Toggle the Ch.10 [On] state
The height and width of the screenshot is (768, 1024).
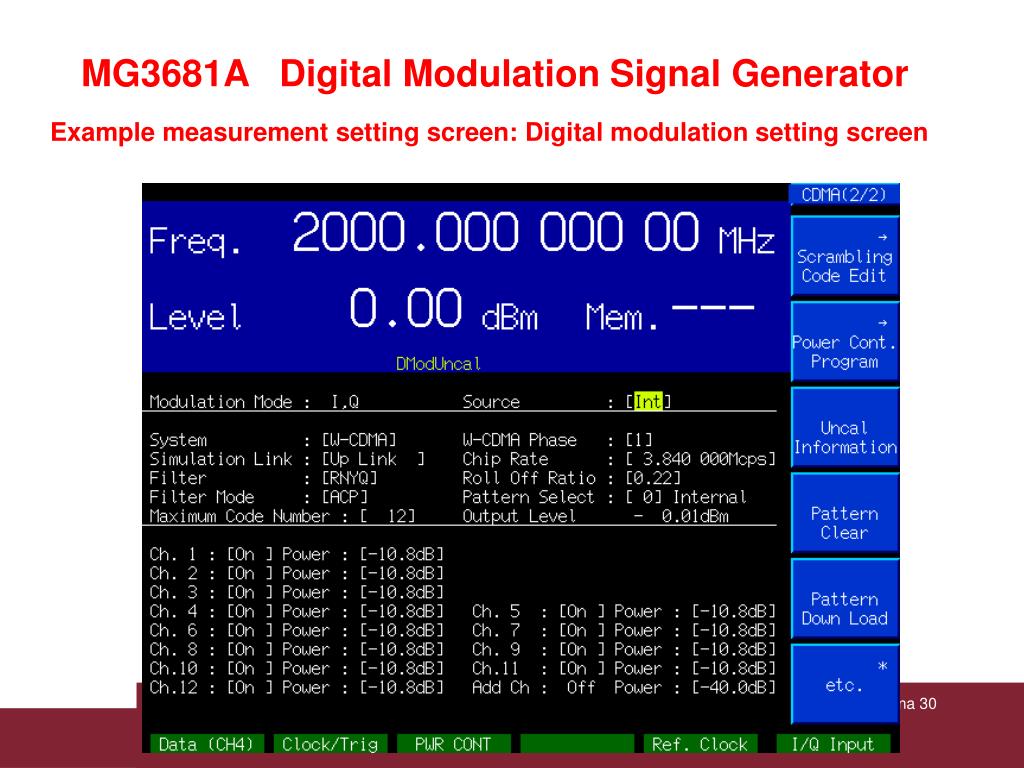pyautogui.click(x=250, y=668)
